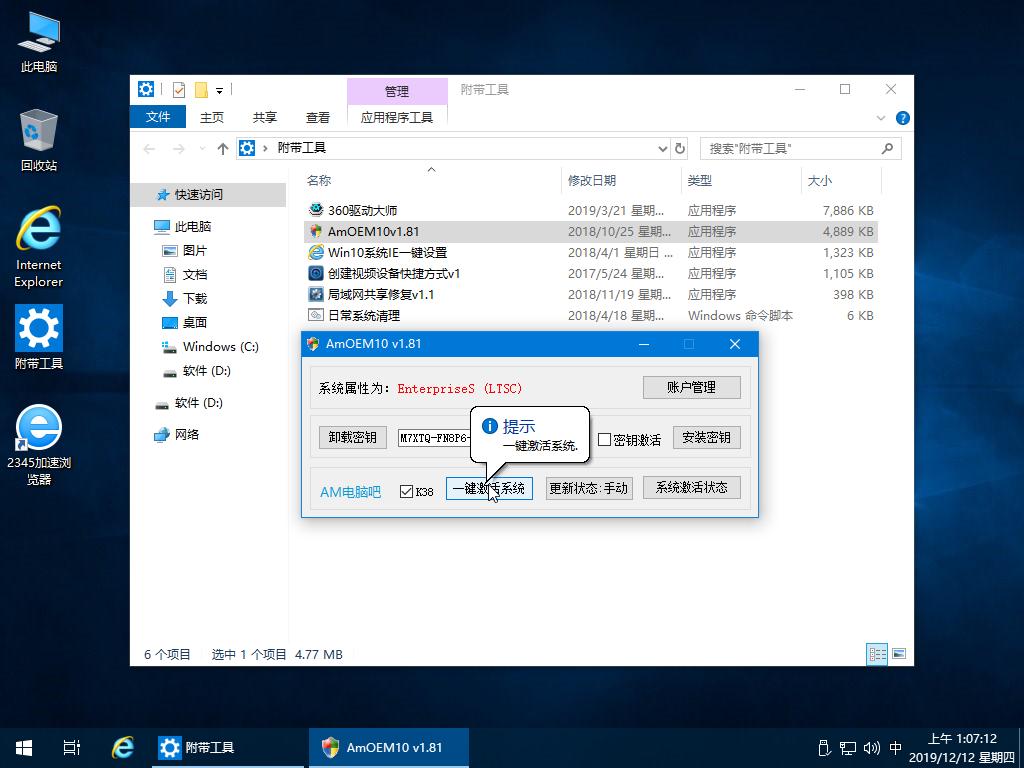This screenshot has width=1024, height=768.
Task: Click the 卸载密钥 button
Action: (353, 437)
